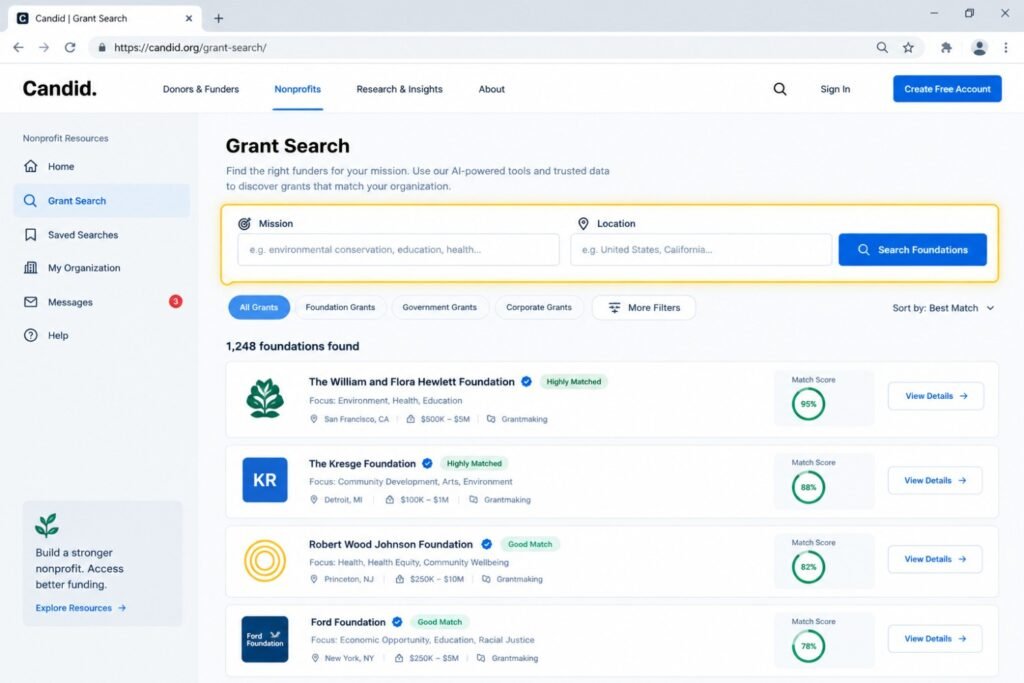Bookmark page with the star icon
This screenshot has width=1024, height=683.
[x=908, y=47]
